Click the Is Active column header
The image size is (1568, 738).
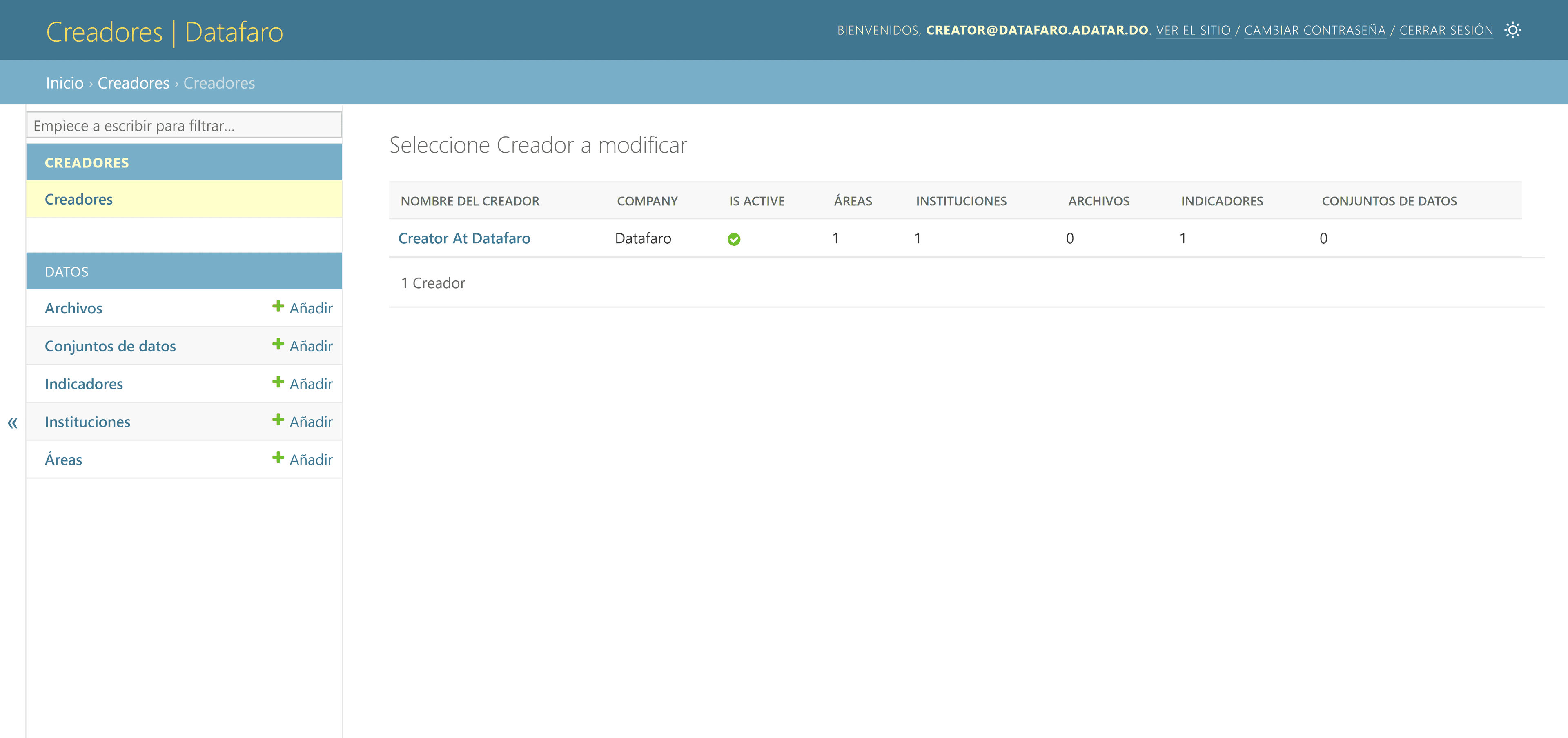click(x=757, y=201)
